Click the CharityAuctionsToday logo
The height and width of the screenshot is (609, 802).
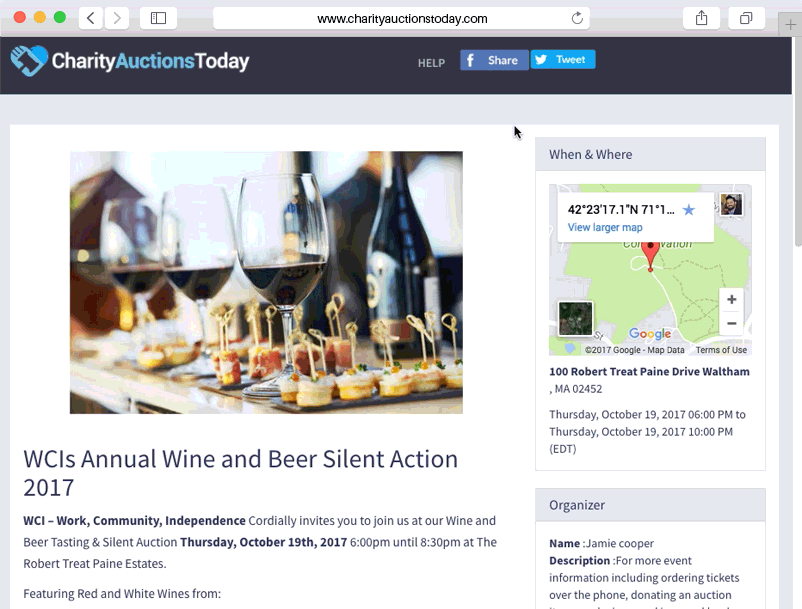click(x=130, y=61)
